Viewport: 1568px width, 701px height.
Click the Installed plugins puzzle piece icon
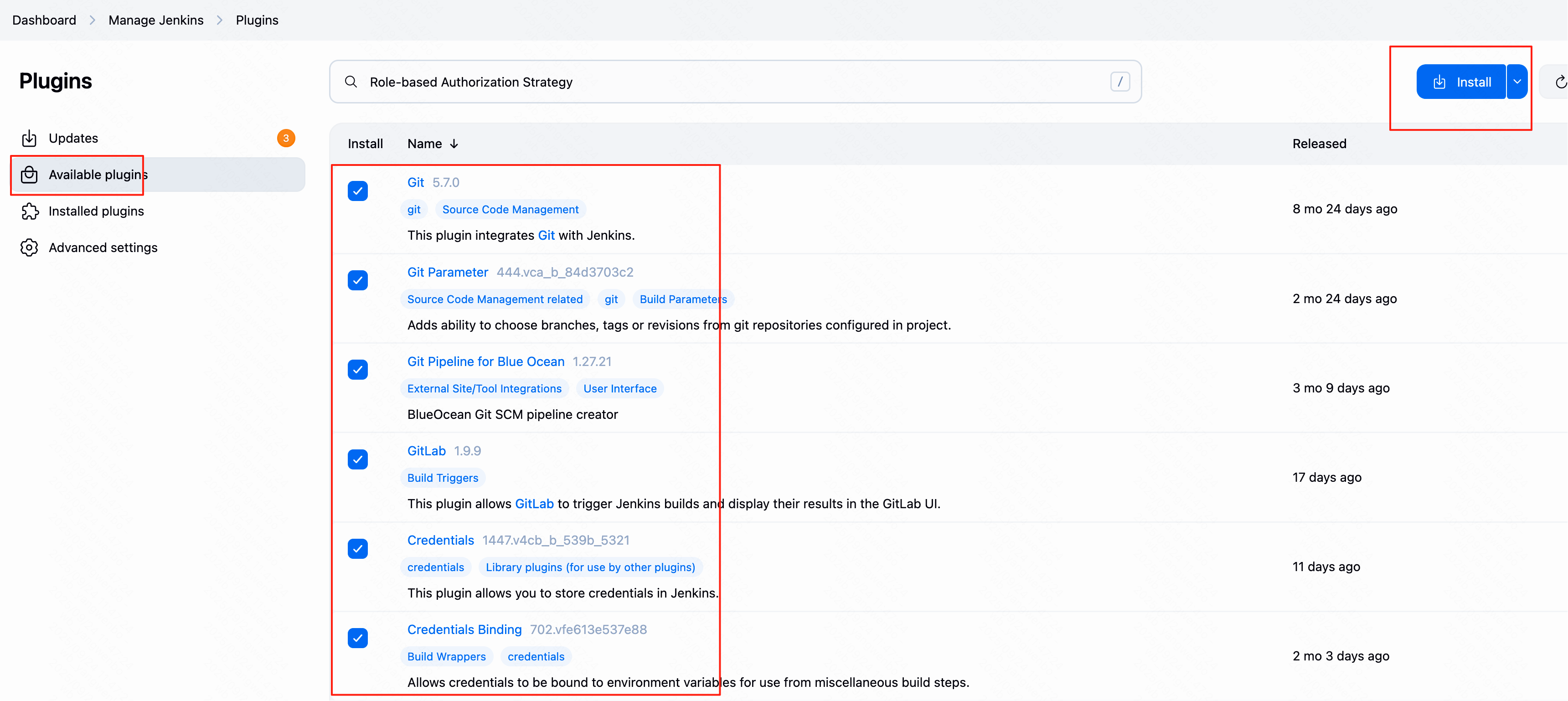tap(29, 212)
